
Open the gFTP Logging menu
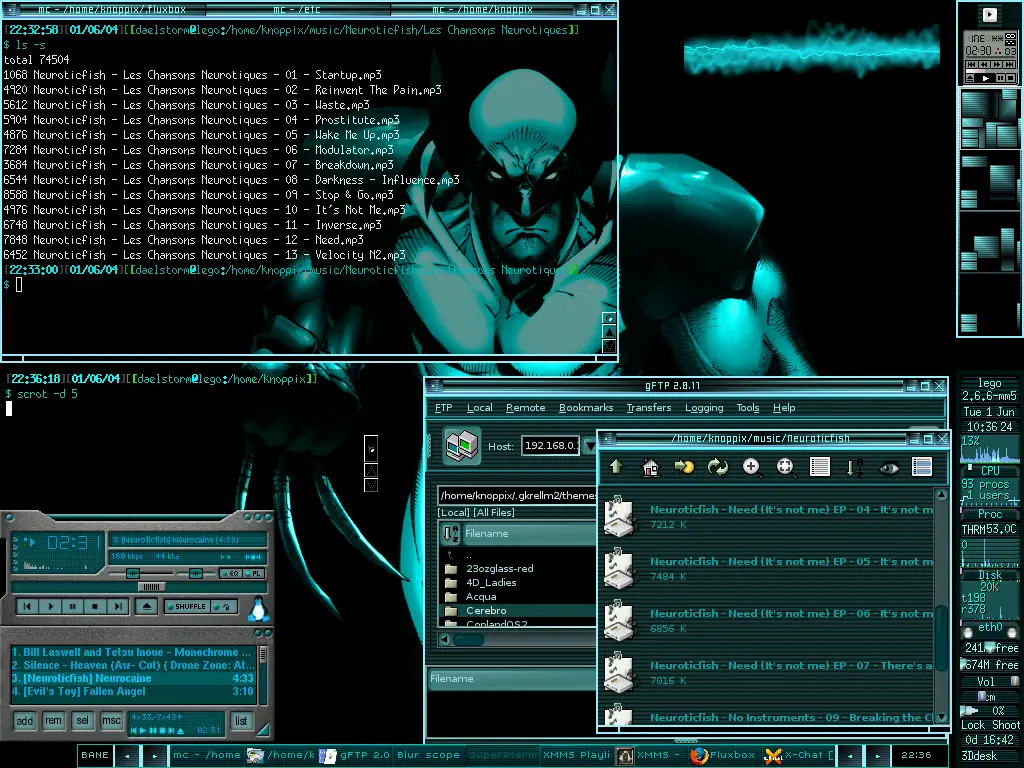point(704,408)
